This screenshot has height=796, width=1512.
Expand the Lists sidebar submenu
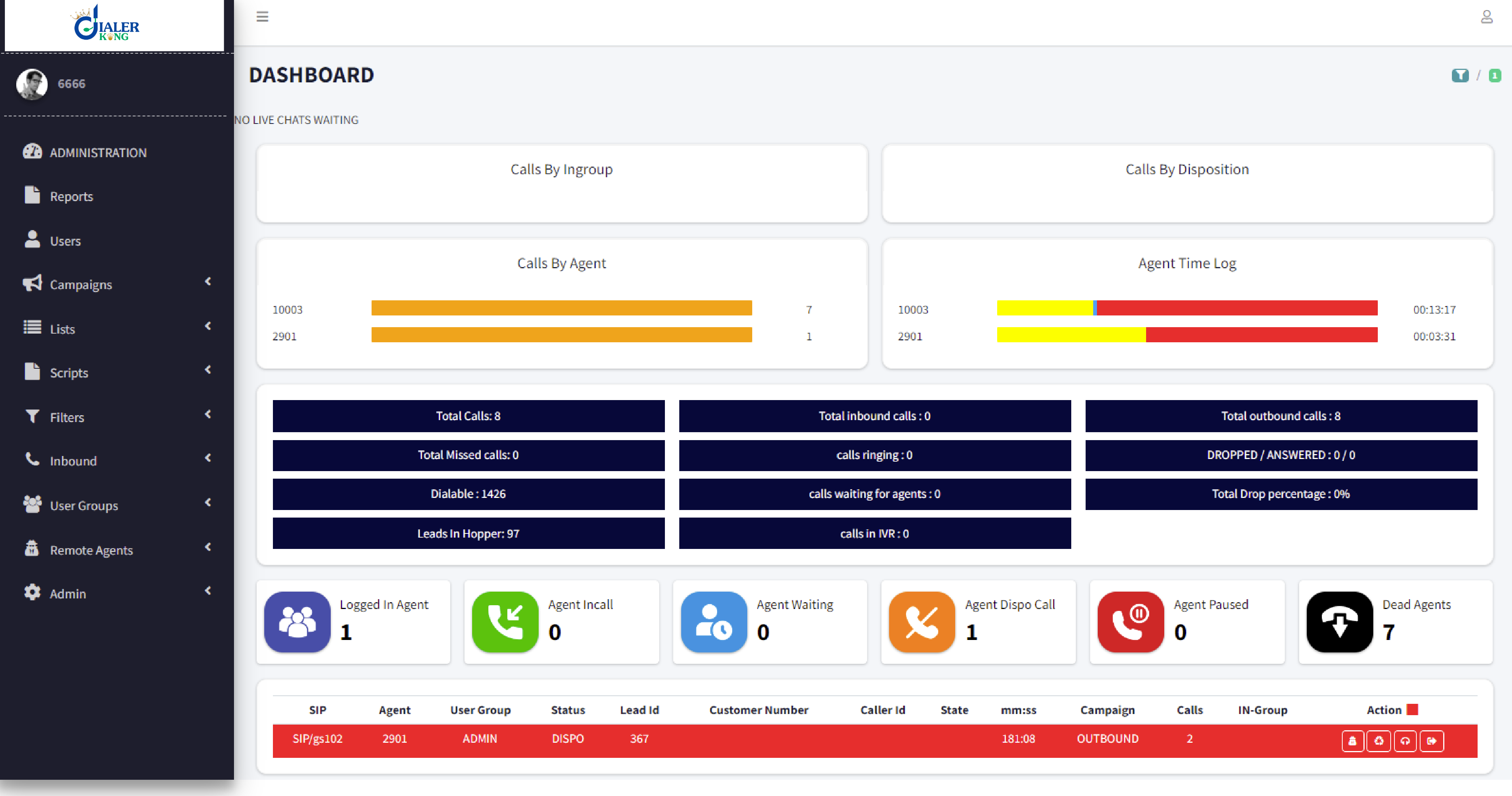(62, 329)
